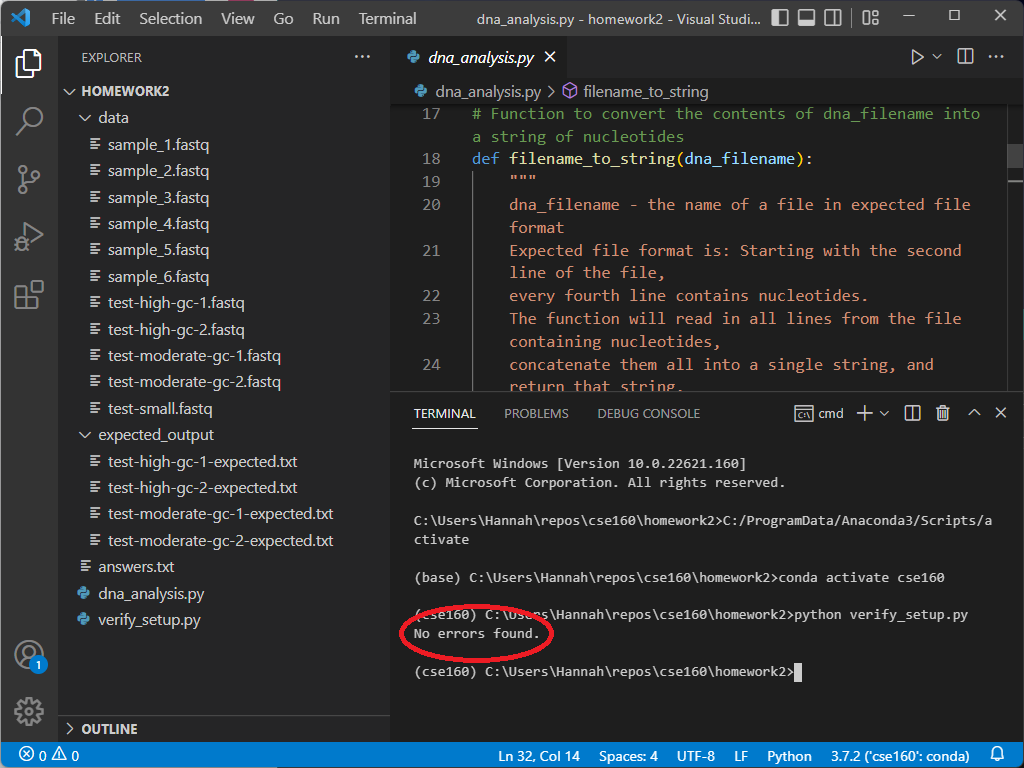The height and width of the screenshot is (768, 1024).
Task: Switch to the PROBLEMS tab
Action: (x=536, y=413)
